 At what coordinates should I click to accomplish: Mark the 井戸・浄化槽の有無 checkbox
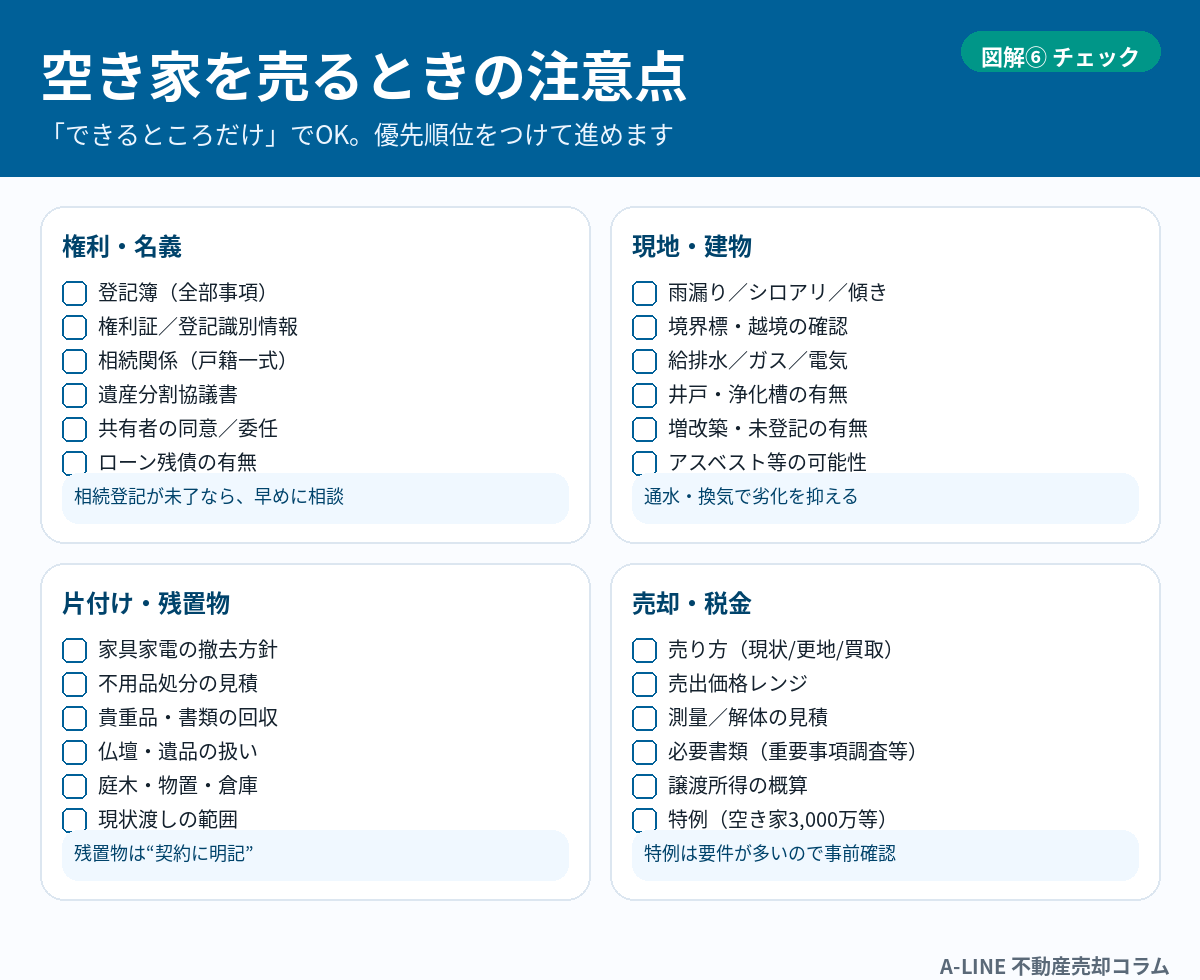coord(645,395)
